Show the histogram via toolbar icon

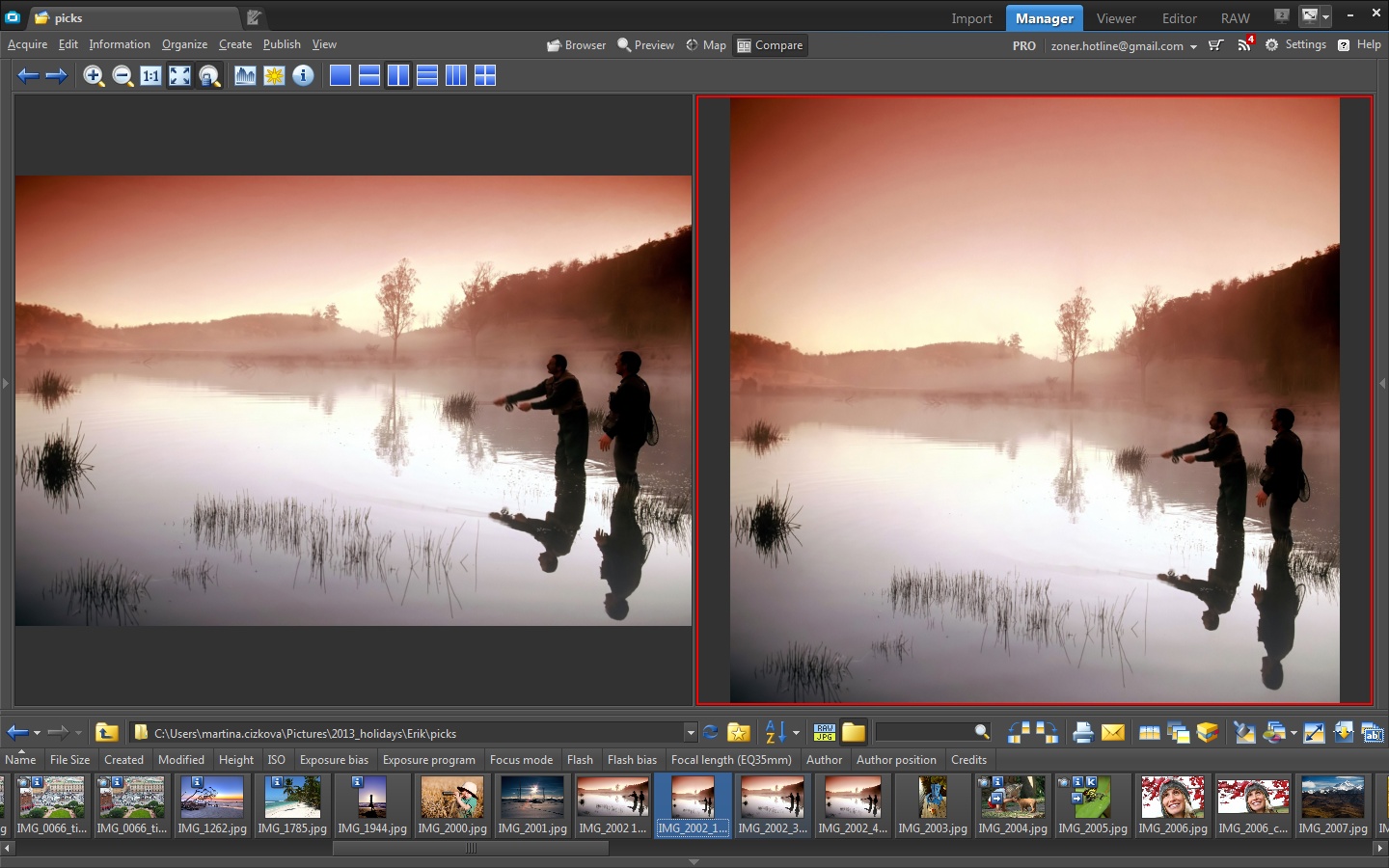(245, 76)
